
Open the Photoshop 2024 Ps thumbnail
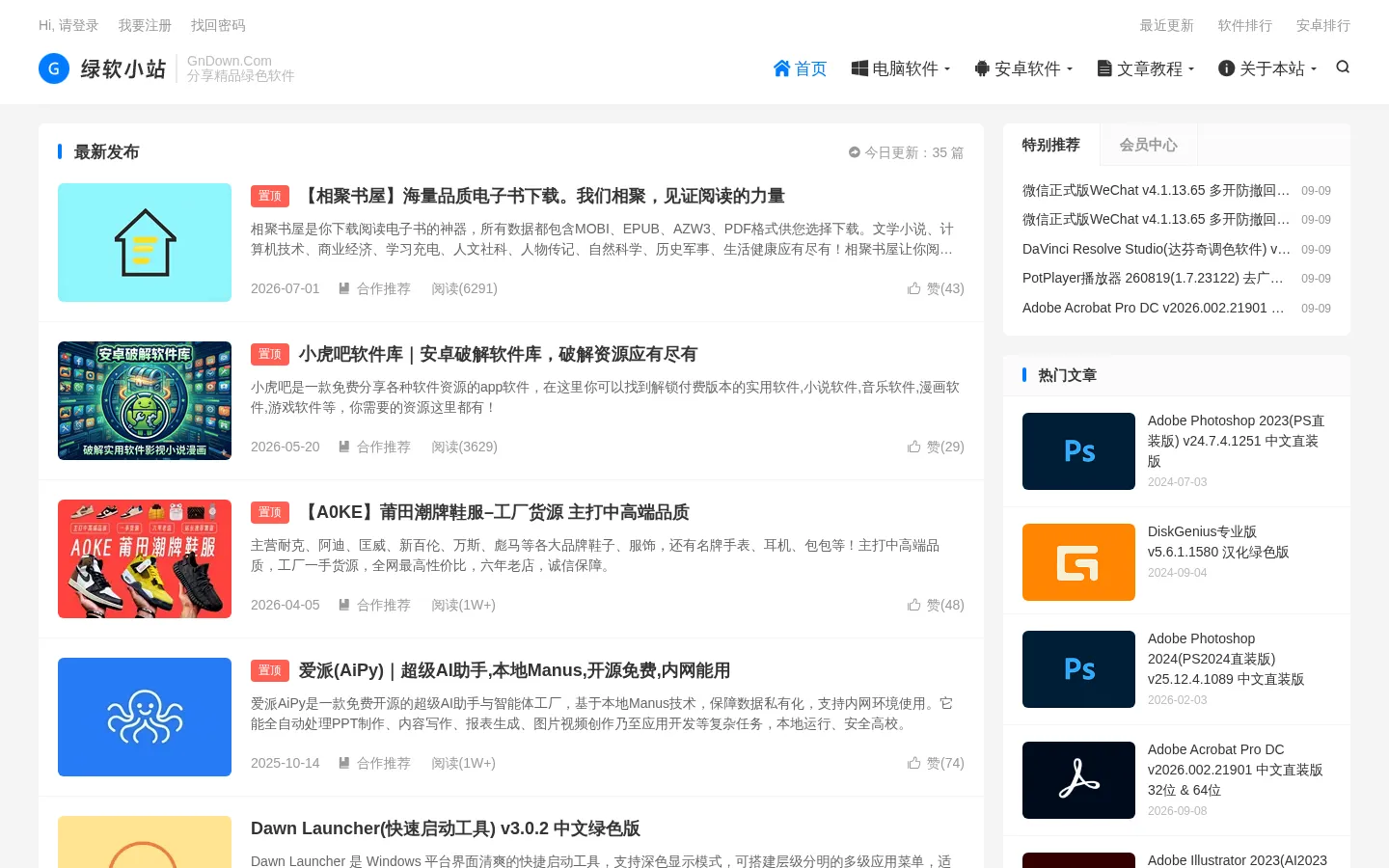pos(1078,669)
